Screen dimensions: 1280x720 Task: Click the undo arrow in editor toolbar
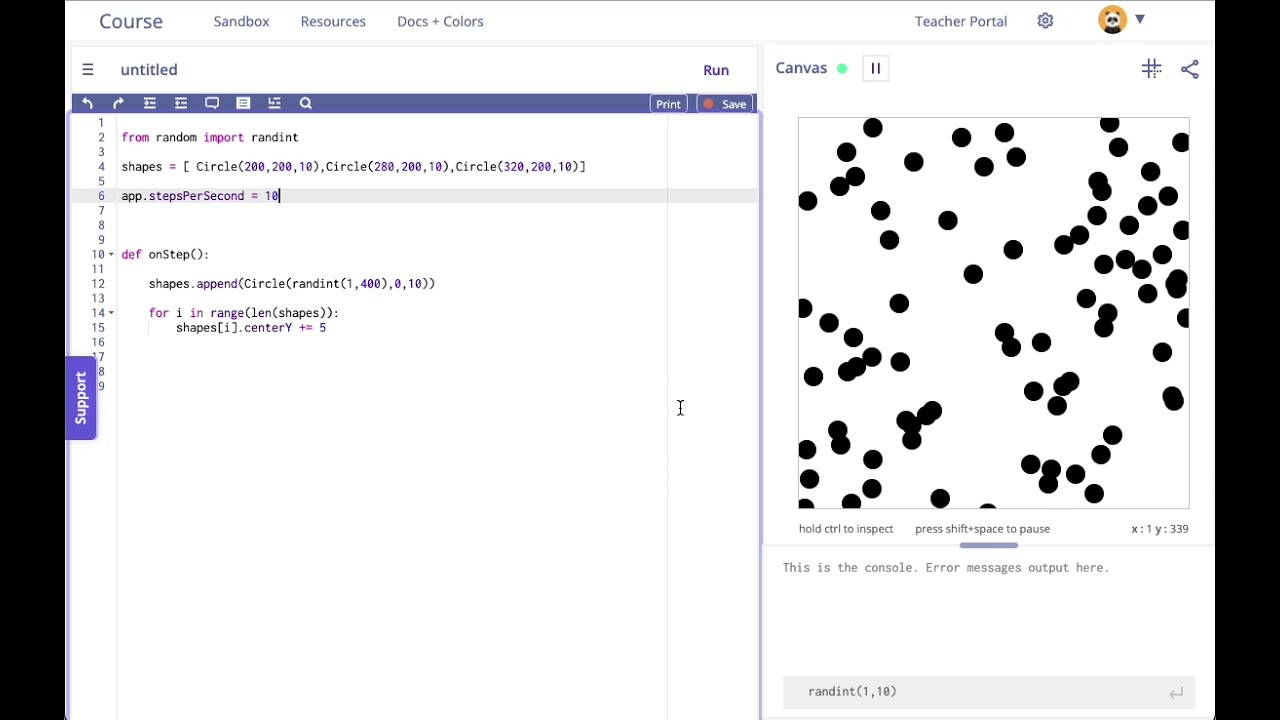tap(88, 103)
